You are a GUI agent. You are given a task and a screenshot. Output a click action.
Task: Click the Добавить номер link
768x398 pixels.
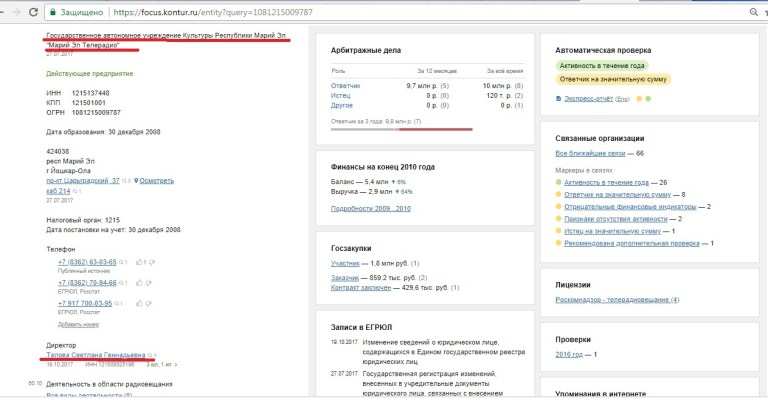tap(78, 325)
